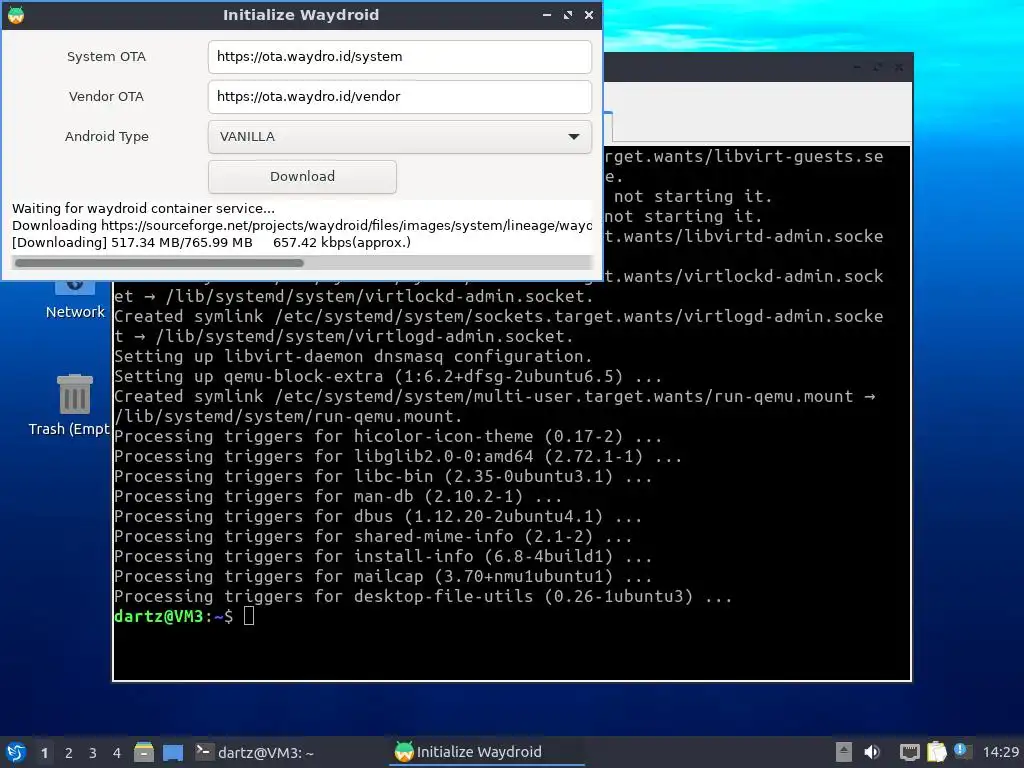This screenshot has height=768, width=1024.
Task: Click the network connection tray icon
Action: [909, 752]
